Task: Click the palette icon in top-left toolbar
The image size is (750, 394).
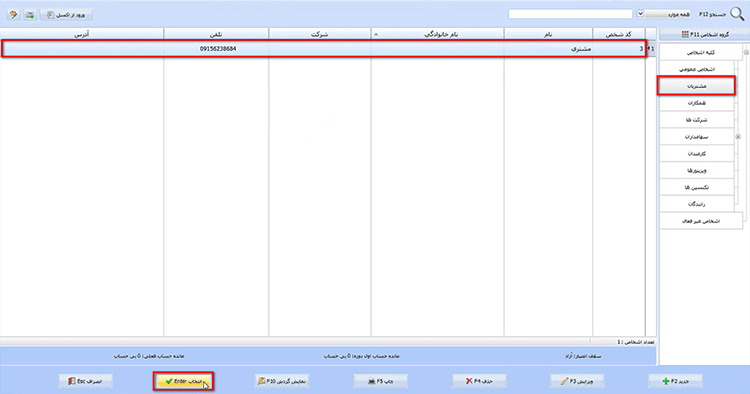Action: tap(13, 15)
